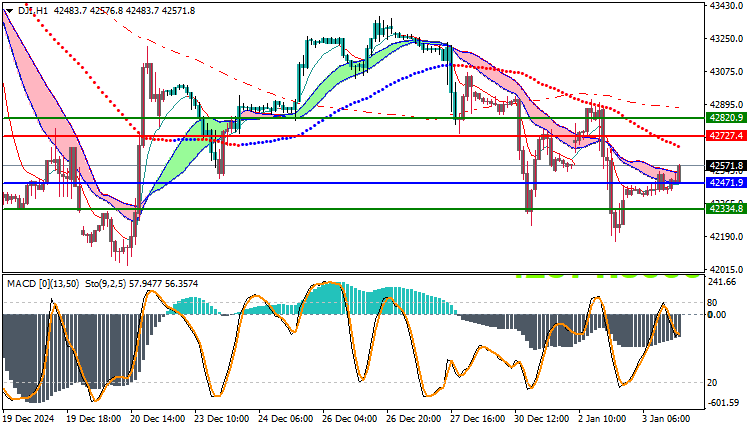Screen dimensions: 750x430
Task: Click the 42895.0 price axis label
Action: point(727,104)
